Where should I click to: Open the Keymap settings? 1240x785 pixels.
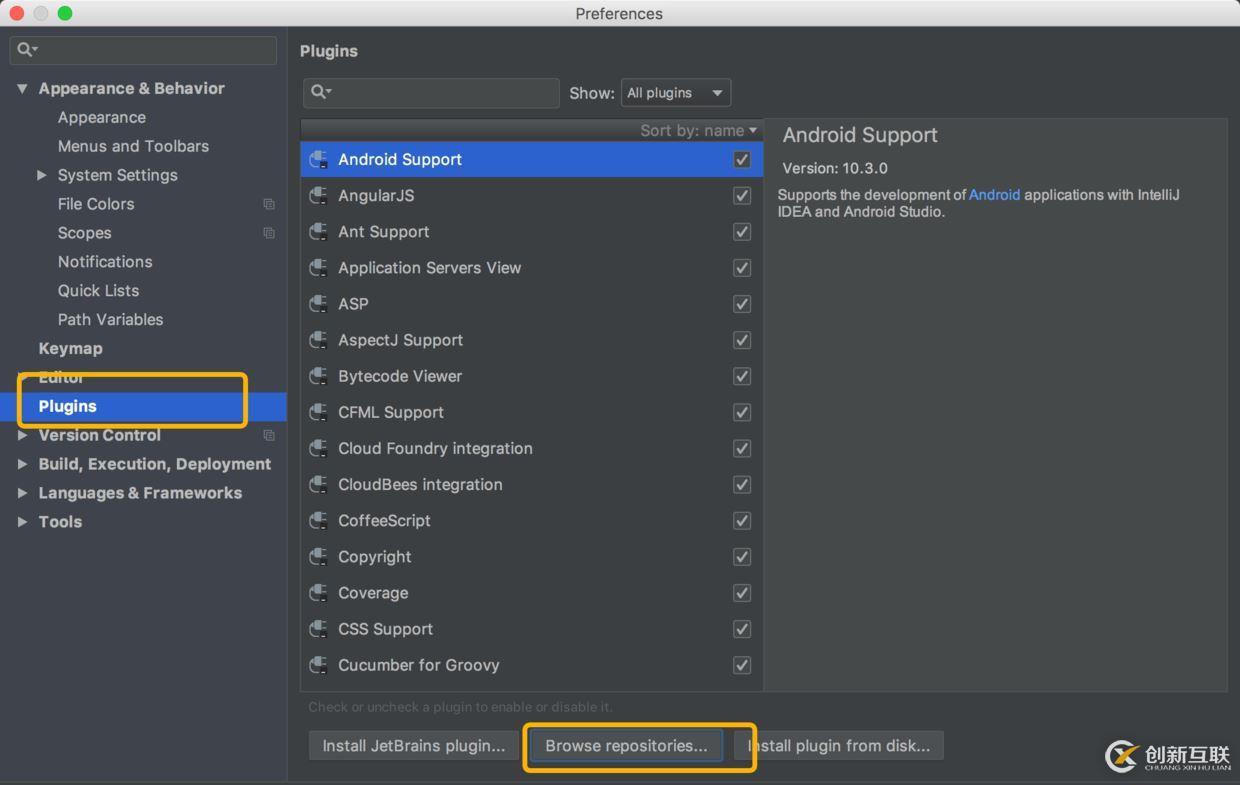[x=70, y=349]
